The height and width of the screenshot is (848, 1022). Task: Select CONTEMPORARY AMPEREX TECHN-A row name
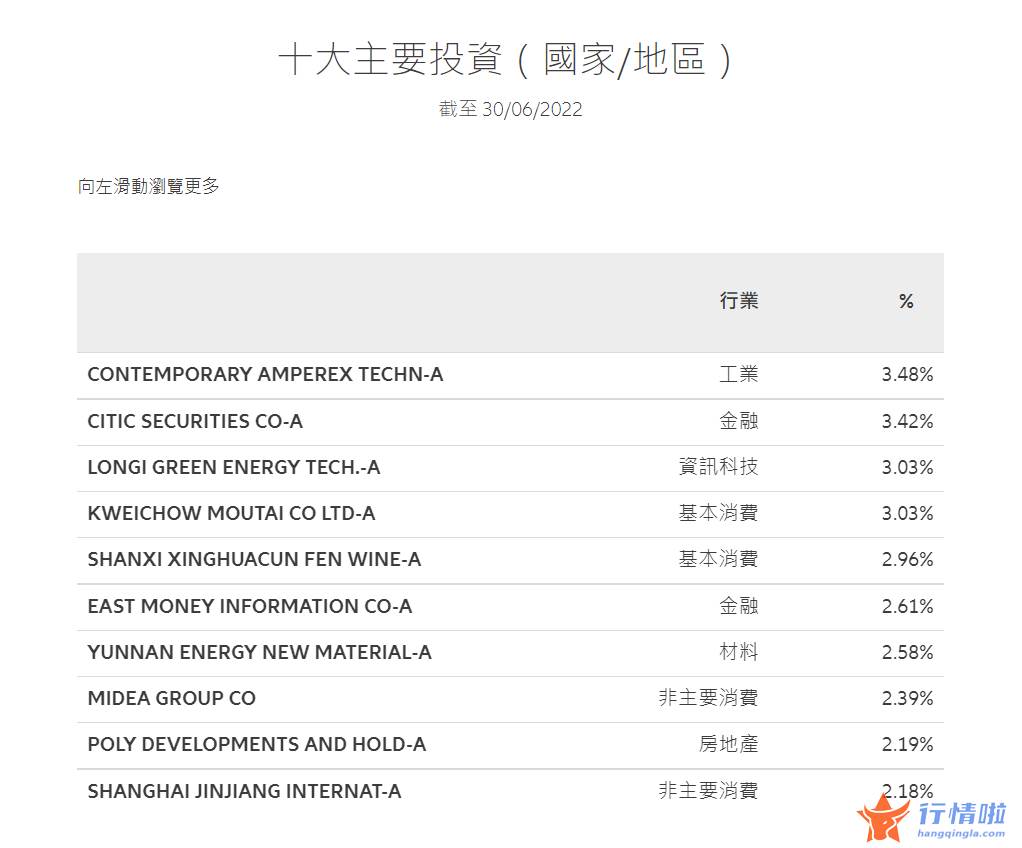point(265,374)
